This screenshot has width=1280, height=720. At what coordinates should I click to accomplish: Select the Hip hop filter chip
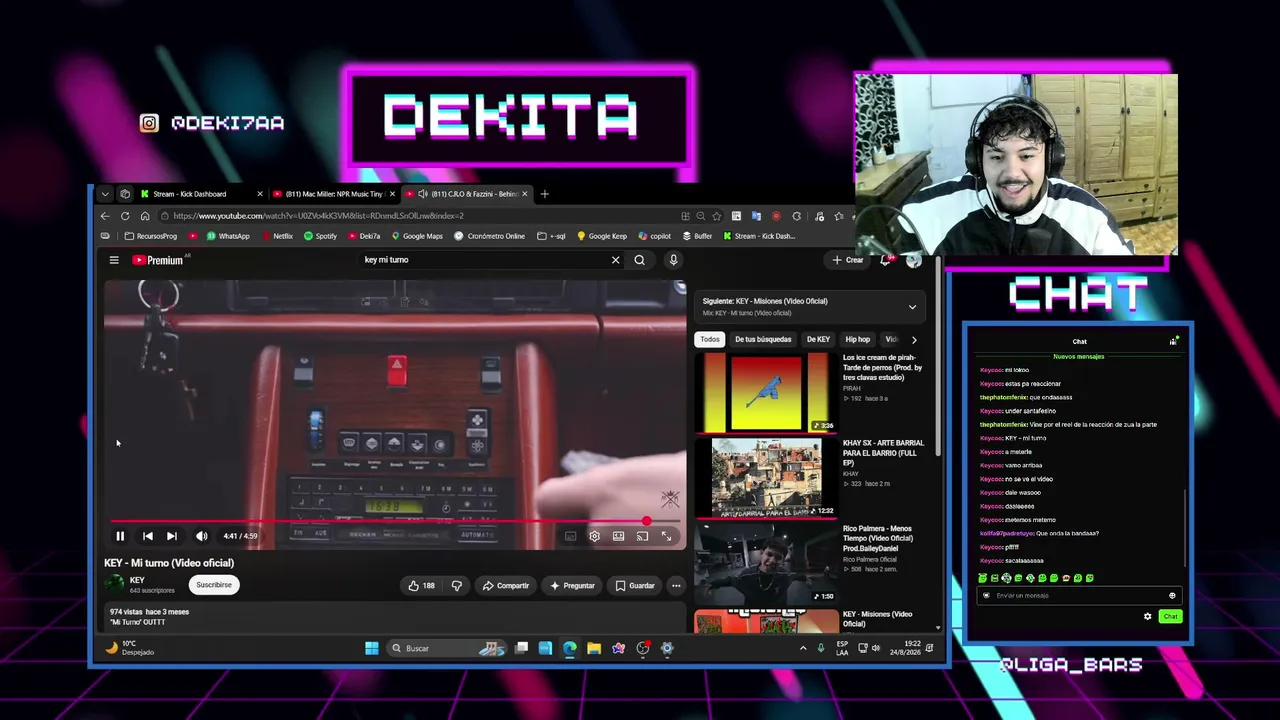[858, 339]
